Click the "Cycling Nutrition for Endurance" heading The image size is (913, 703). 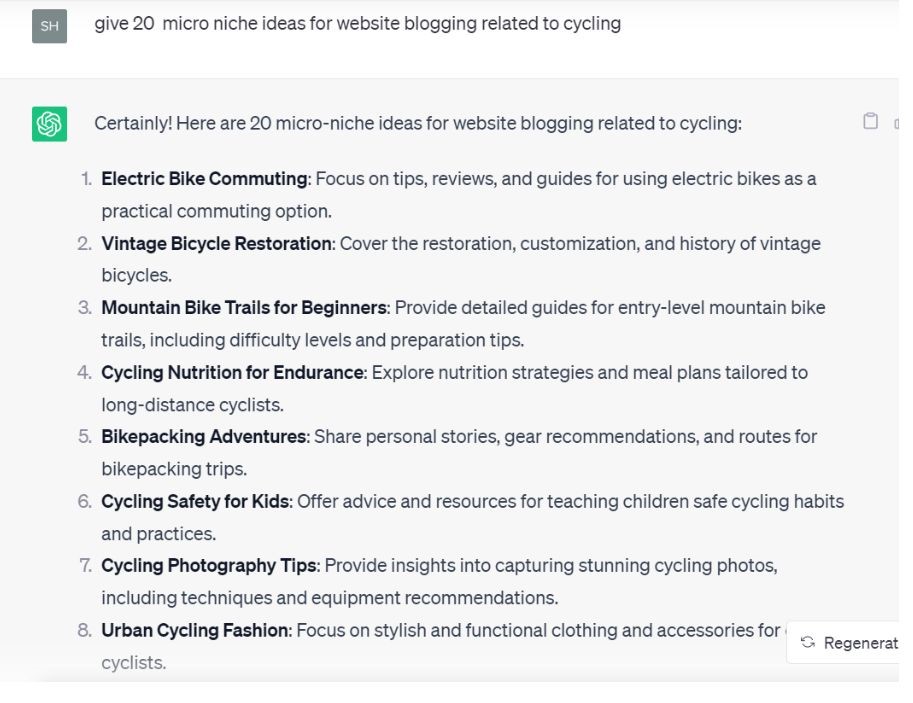(x=232, y=372)
